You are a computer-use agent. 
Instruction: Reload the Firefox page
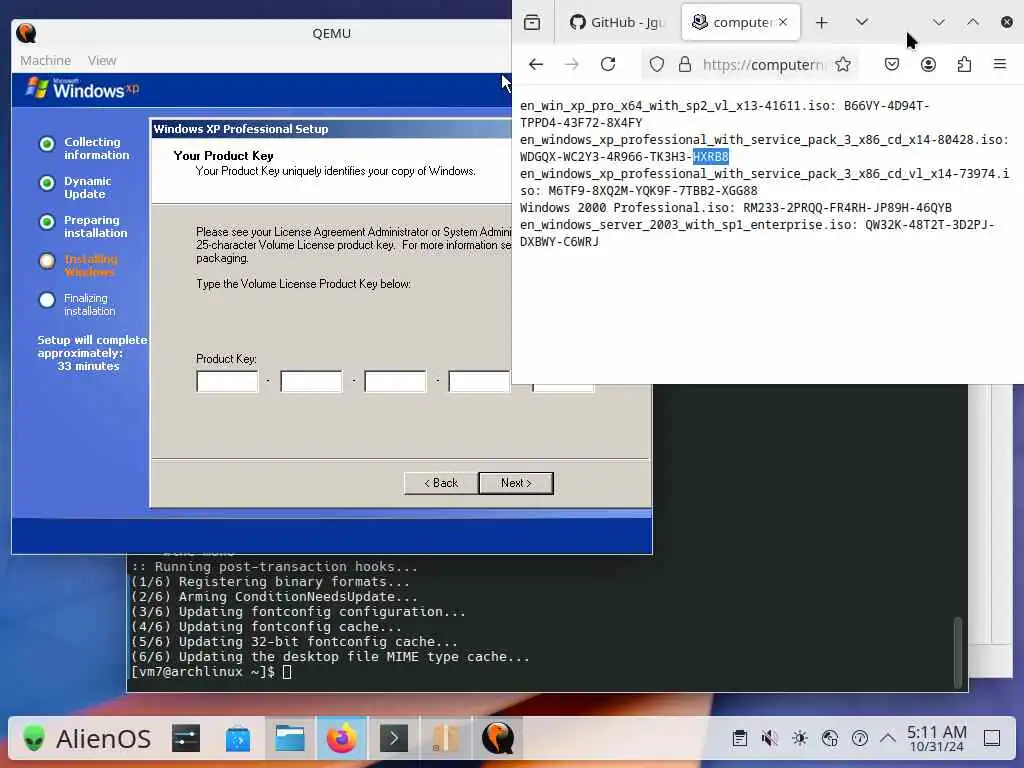pos(608,64)
